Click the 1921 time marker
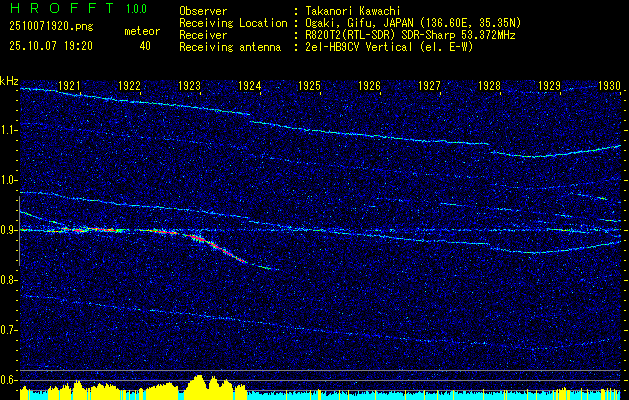 (69, 85)
